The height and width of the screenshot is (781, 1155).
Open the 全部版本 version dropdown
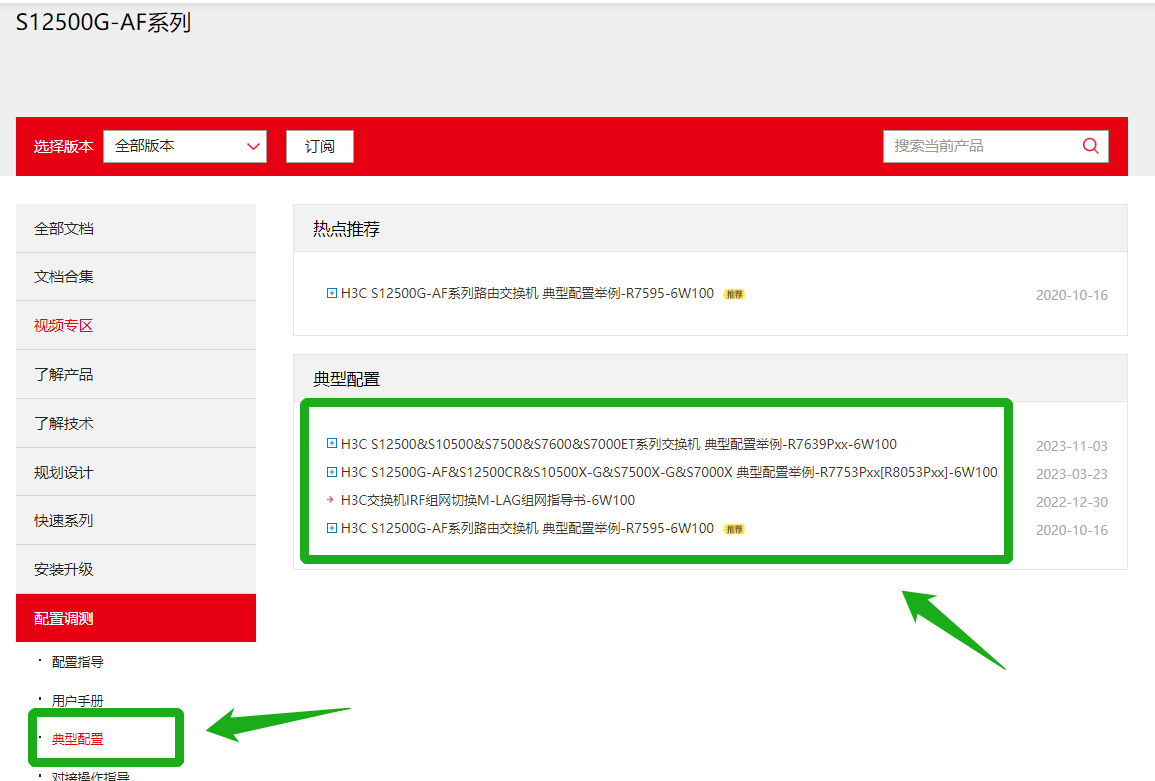(x=185, y=146)
